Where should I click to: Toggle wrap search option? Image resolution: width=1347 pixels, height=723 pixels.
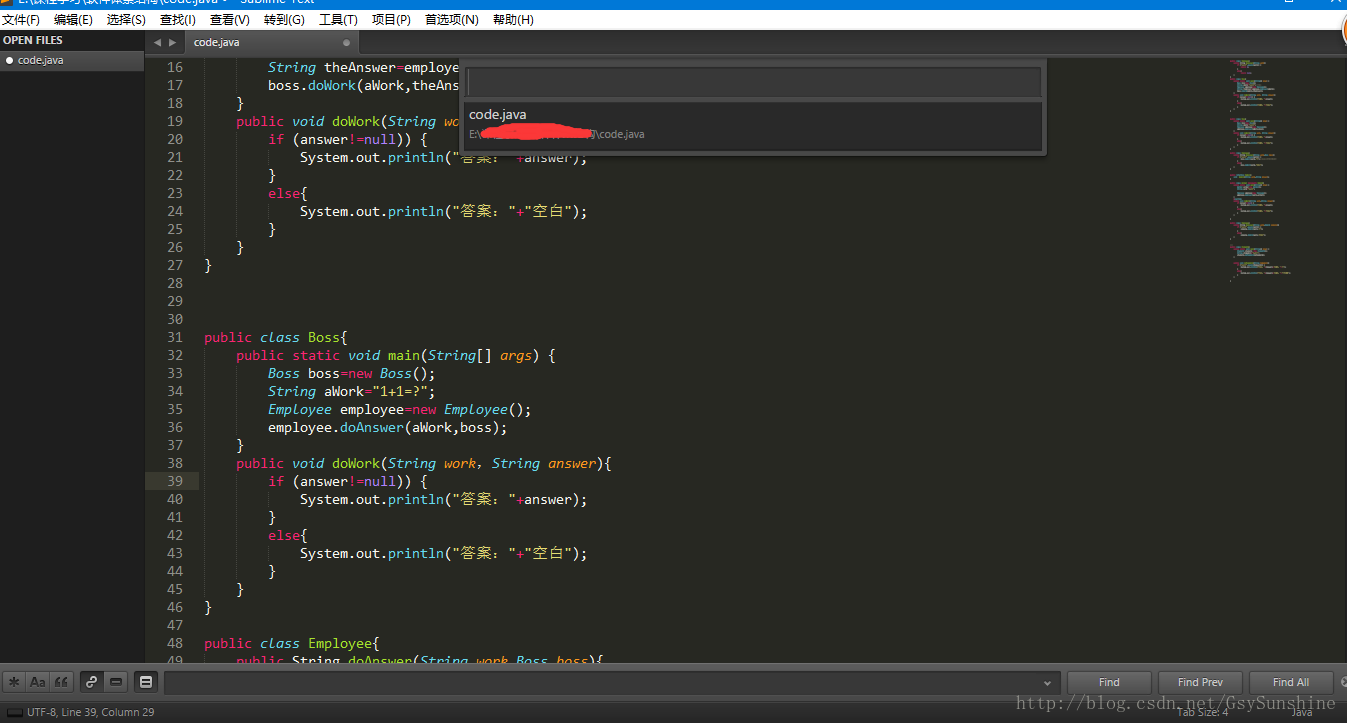tap(91, 682)
